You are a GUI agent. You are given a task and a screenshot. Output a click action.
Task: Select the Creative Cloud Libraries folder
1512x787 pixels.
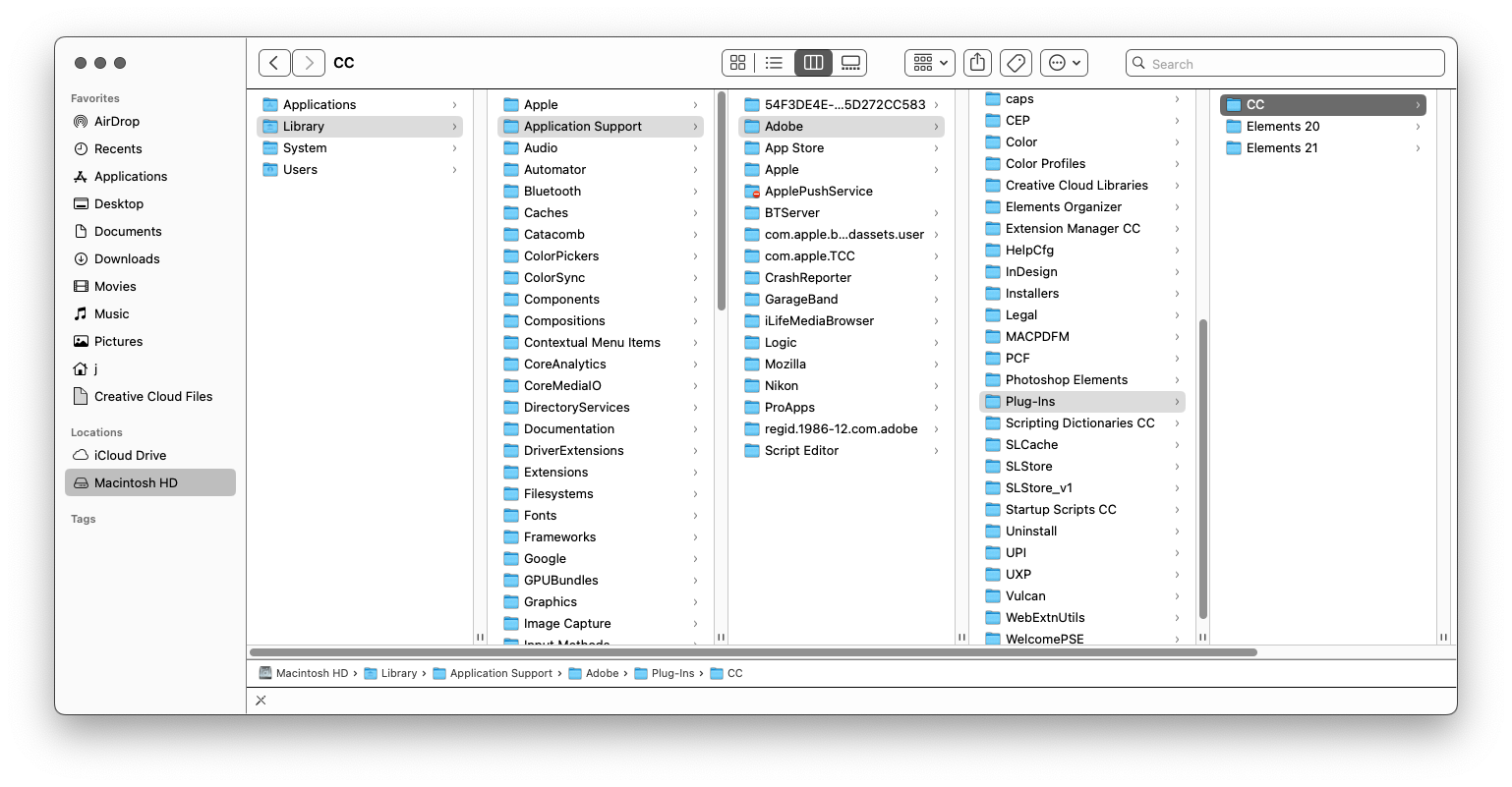point(1082,186)
